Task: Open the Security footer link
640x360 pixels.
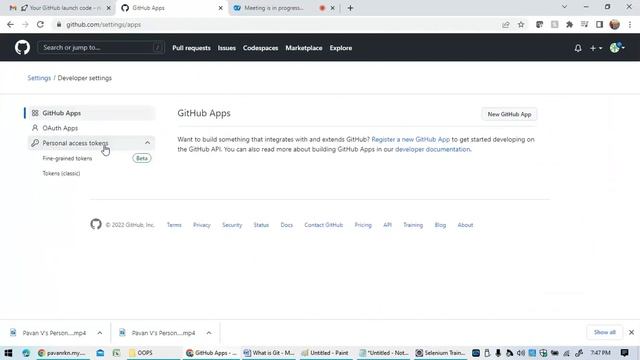Action: tap(232, 225)
